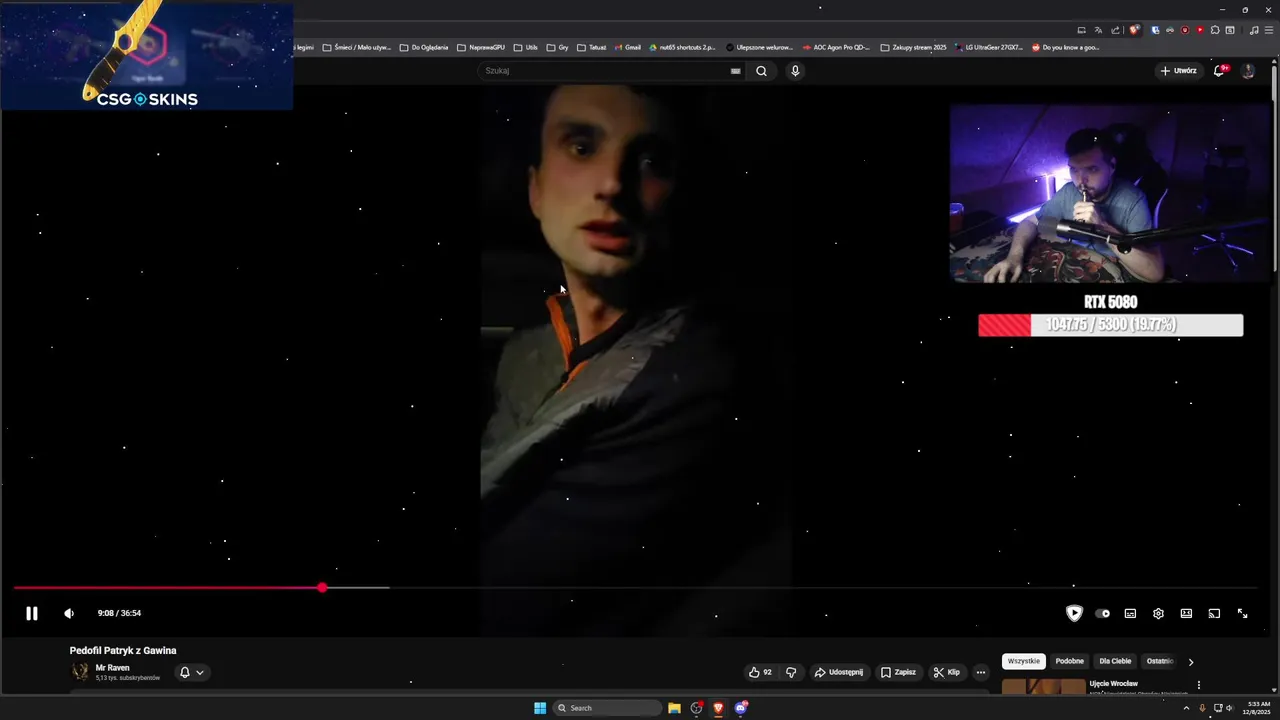
Task: Show more filter chips with right arrow
Action: point(1190,662)
